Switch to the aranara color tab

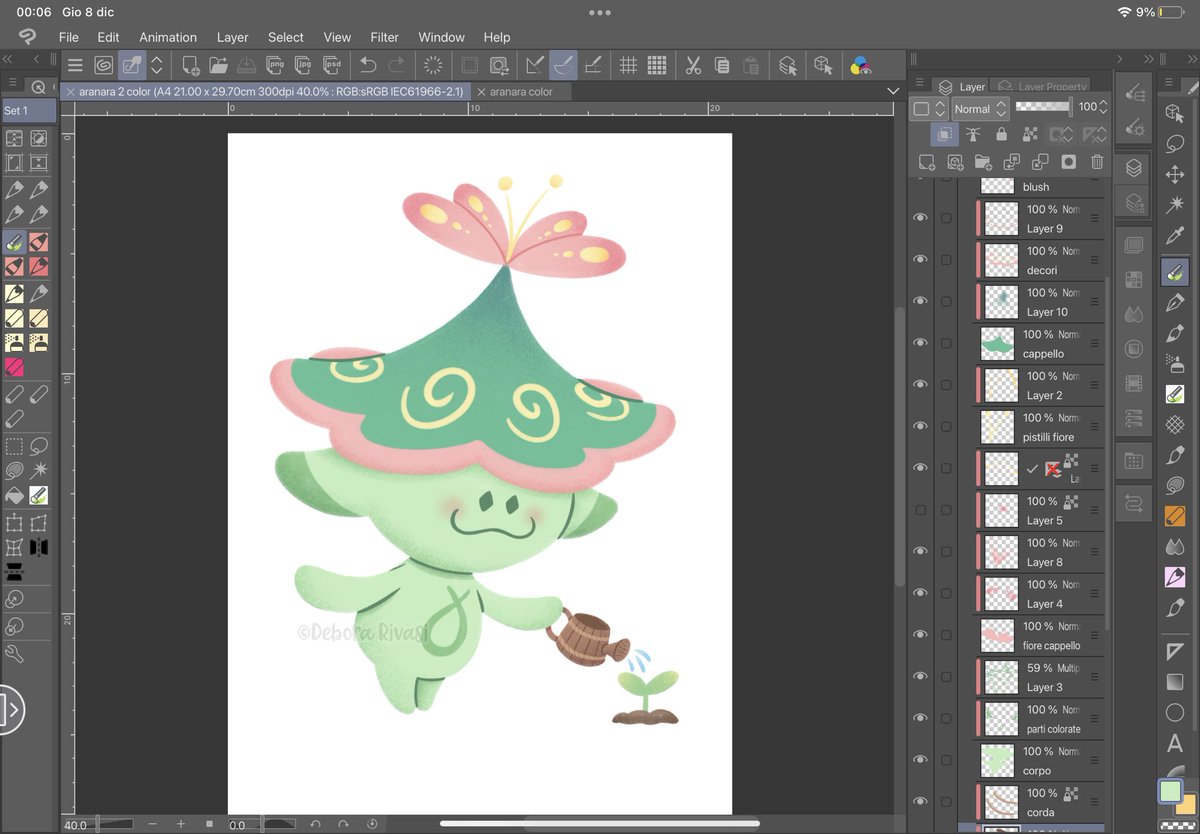tap(519, 91)
